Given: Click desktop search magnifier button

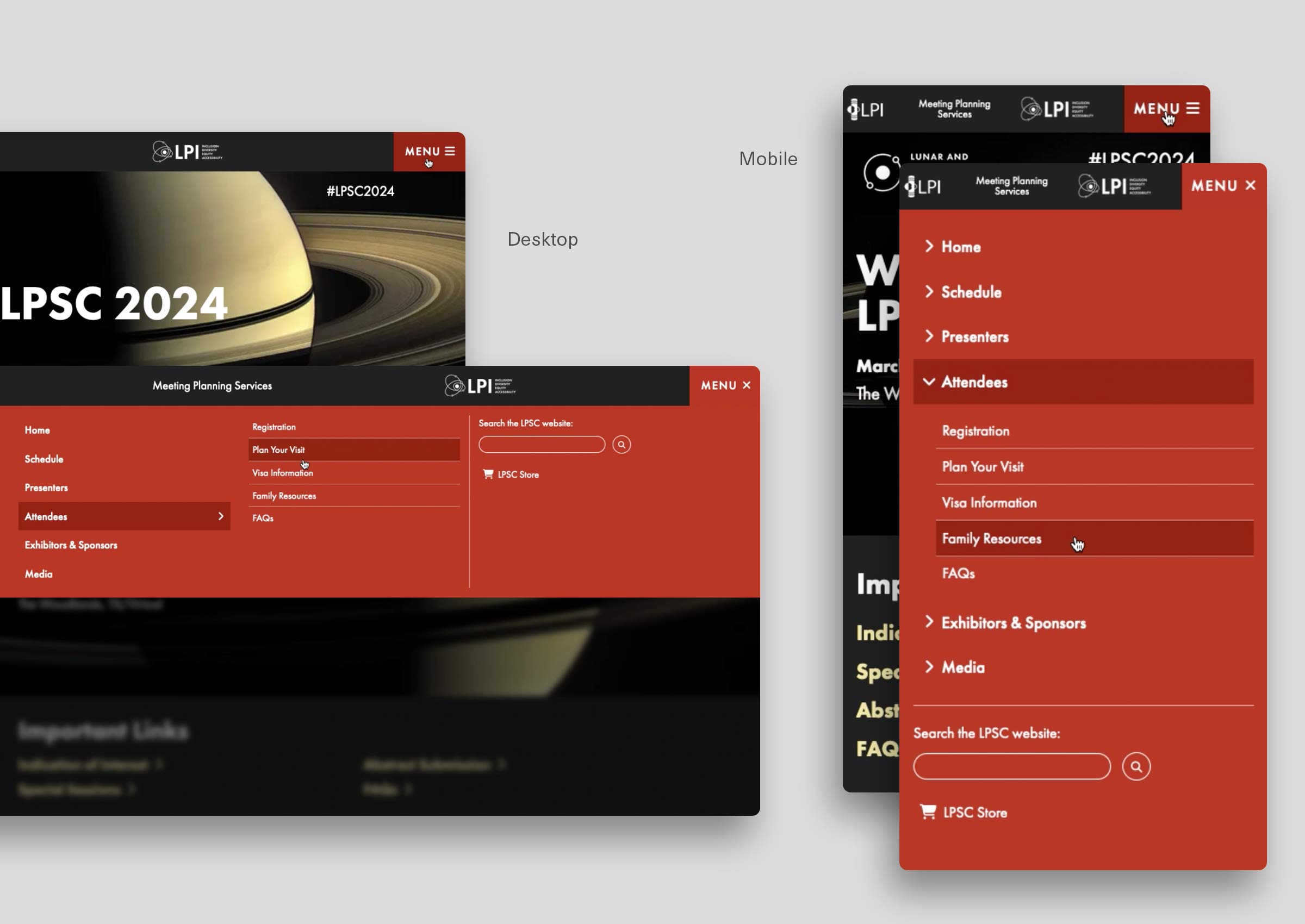Looking at the screenshot, I should (622, 445).
